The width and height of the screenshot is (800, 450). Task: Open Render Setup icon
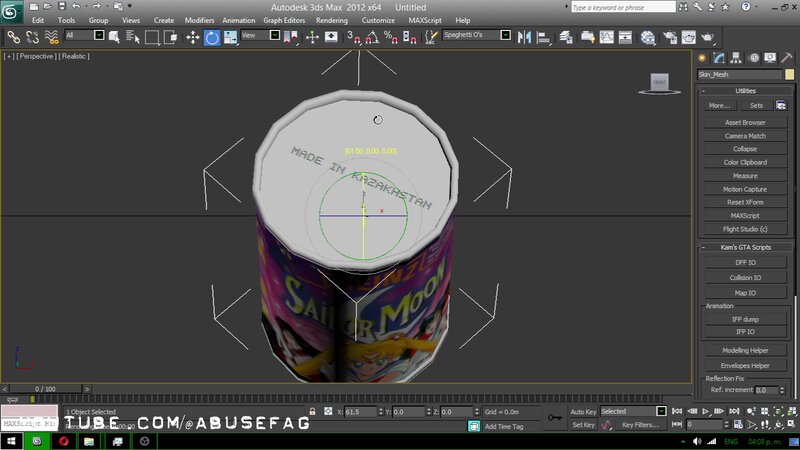point(670,37)
